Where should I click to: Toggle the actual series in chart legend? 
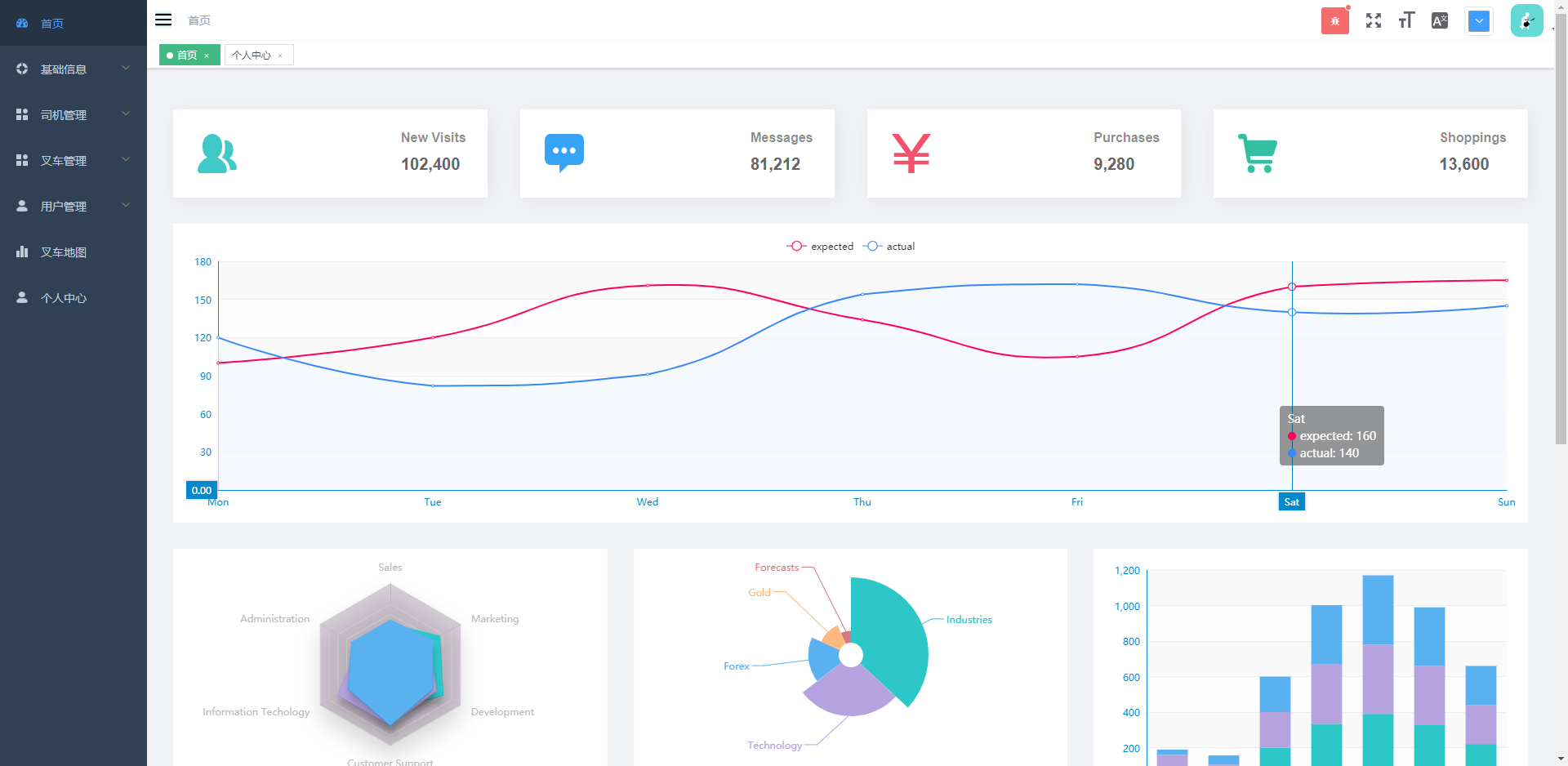click(889, 246)
